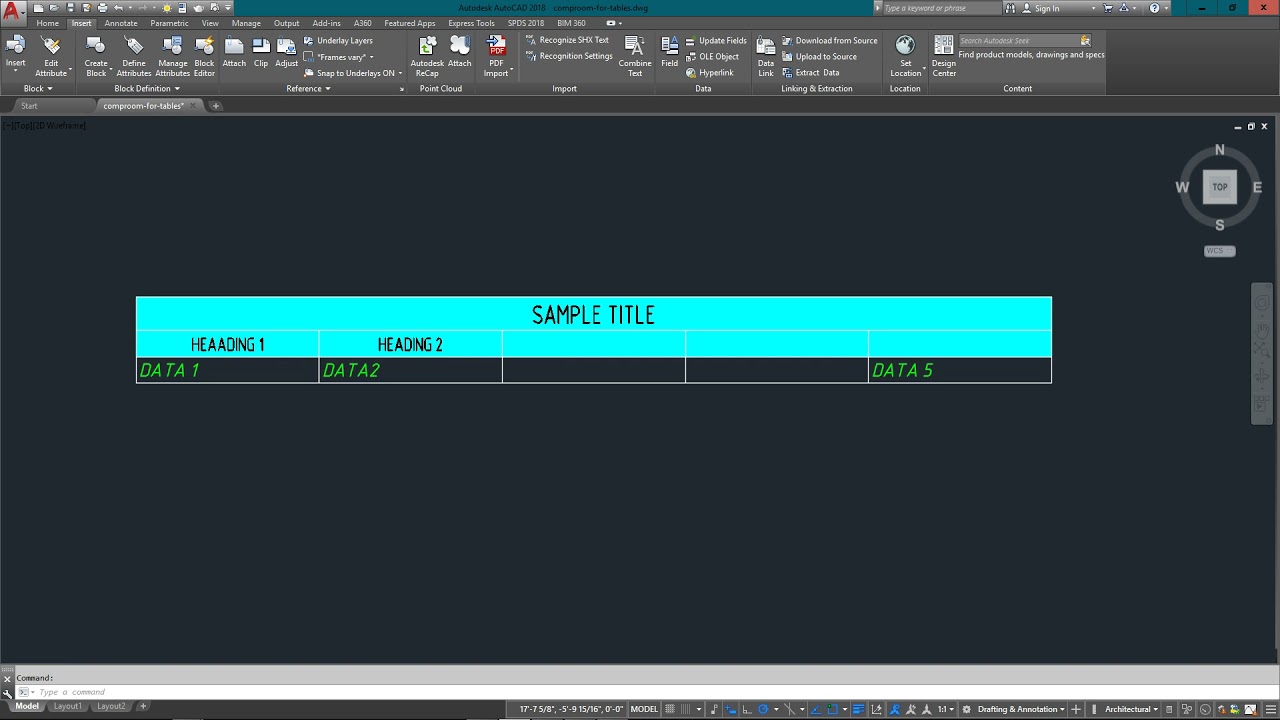Open the Help question mark icon
This screenshot has width=1280, height=720.
coord(1154,8)
